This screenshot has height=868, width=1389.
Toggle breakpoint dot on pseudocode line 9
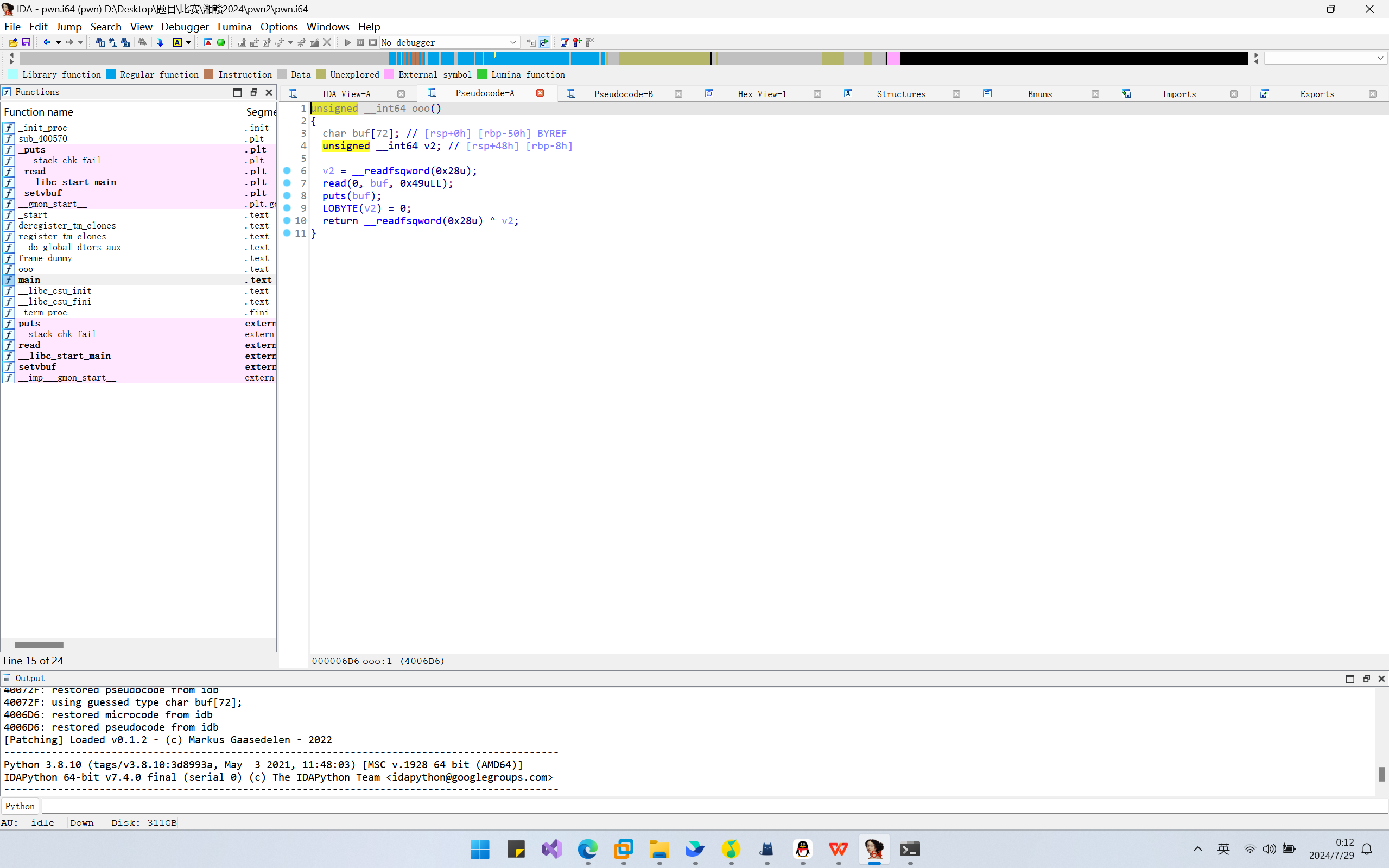pyautogui.click(x=287, y=208)
